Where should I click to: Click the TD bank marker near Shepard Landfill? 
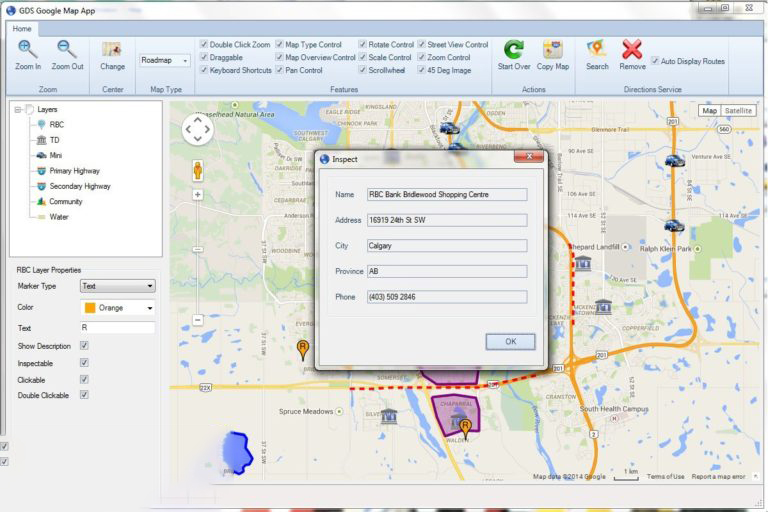point(582,264)
